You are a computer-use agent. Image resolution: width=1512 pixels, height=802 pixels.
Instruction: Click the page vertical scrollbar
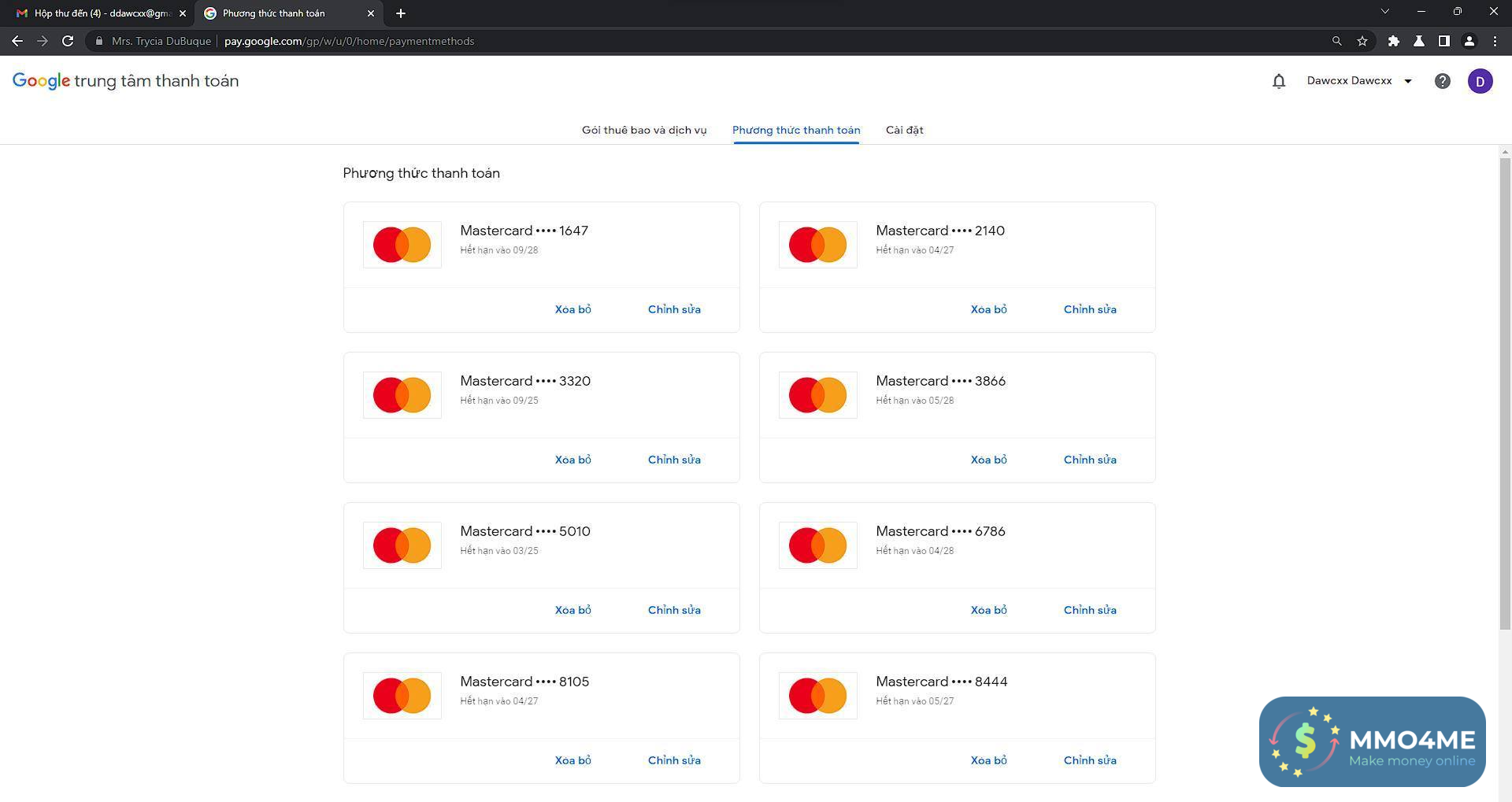coord(1505,394)
